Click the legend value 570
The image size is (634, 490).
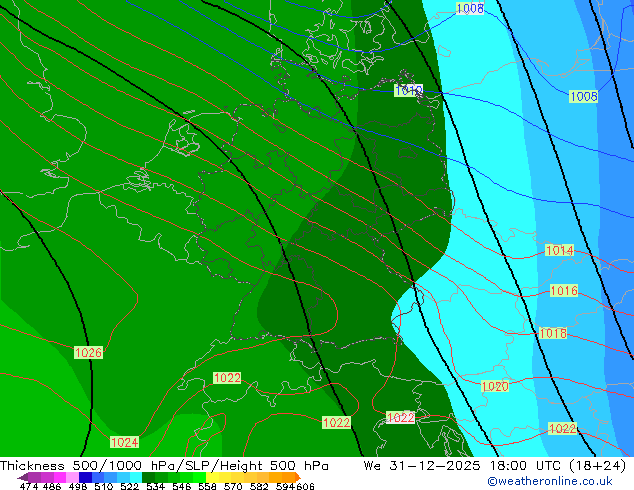tap(233, 486)
